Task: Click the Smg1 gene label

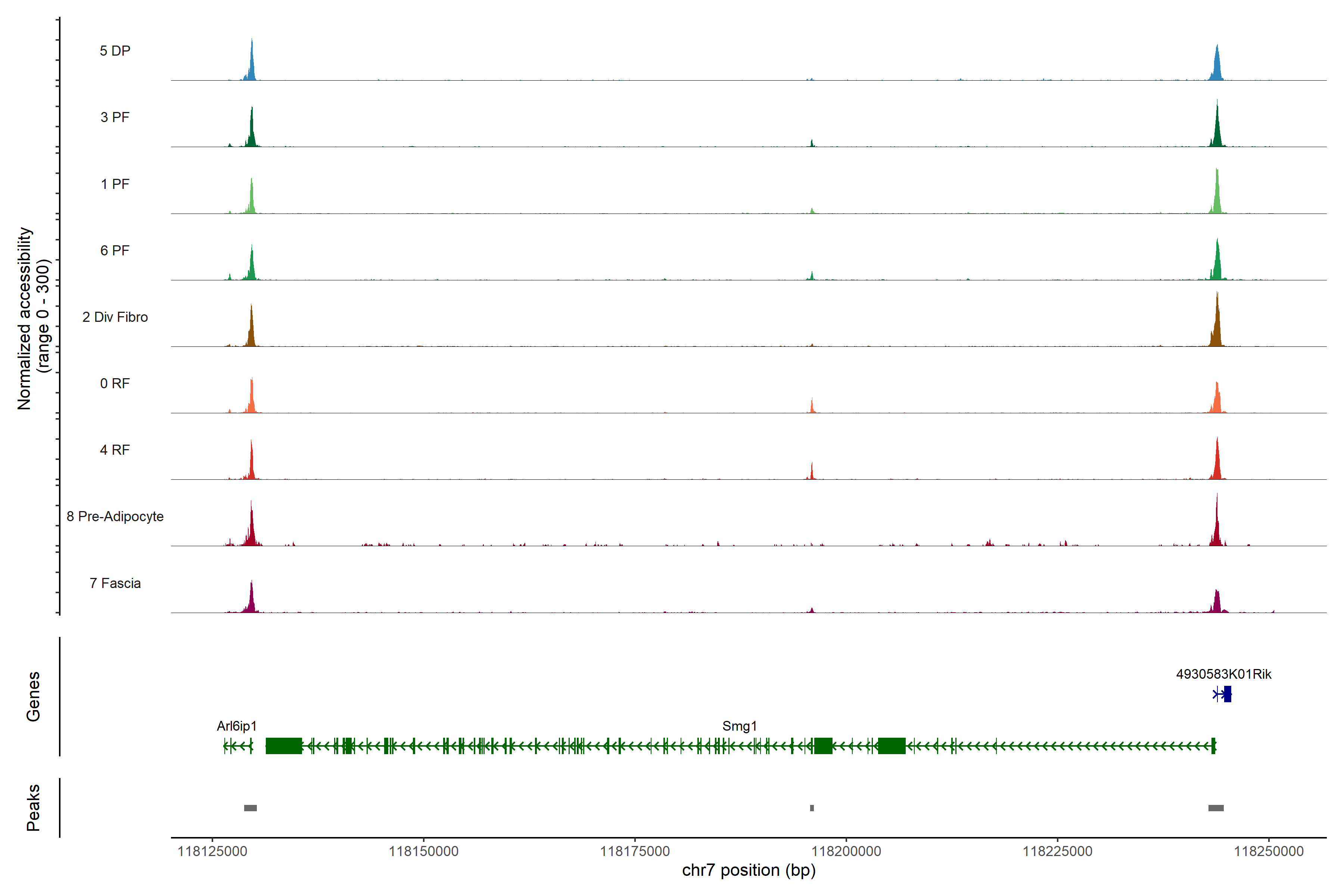Action: [740, 726]
